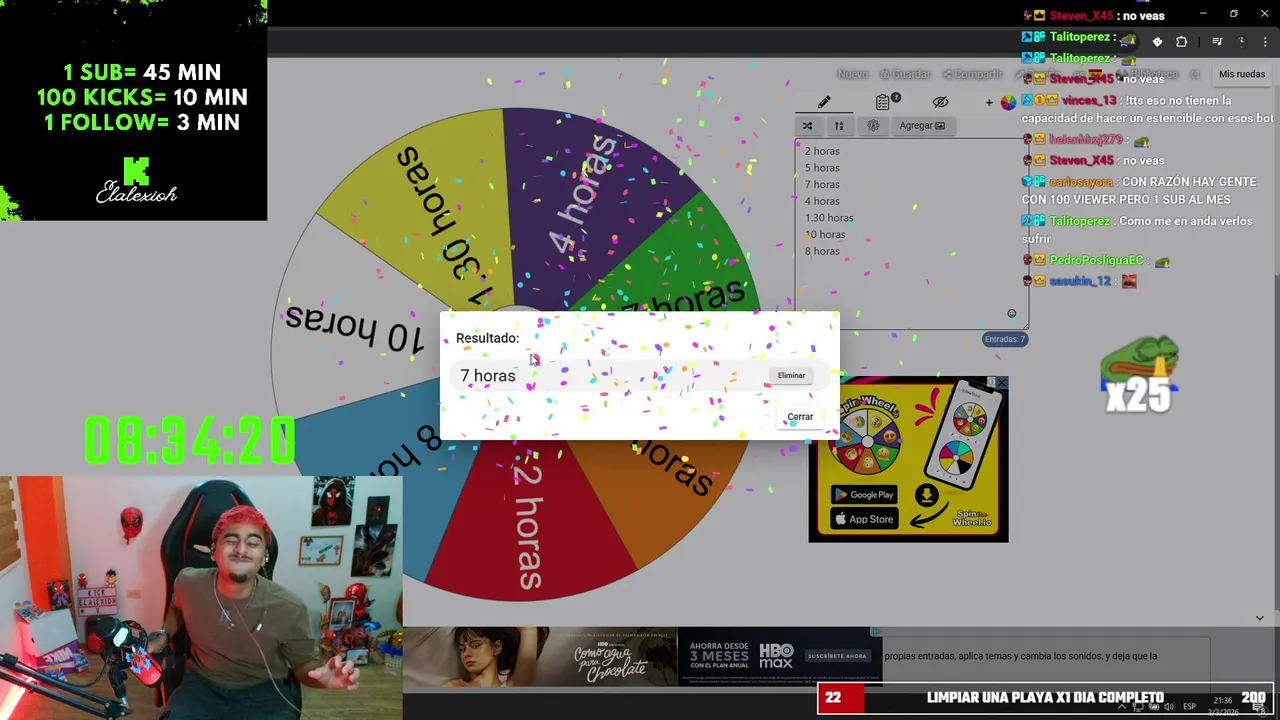Viewport: 1280px width, 720px height.
Task: Click the '7 horas' result text
Action: point(488,376)
